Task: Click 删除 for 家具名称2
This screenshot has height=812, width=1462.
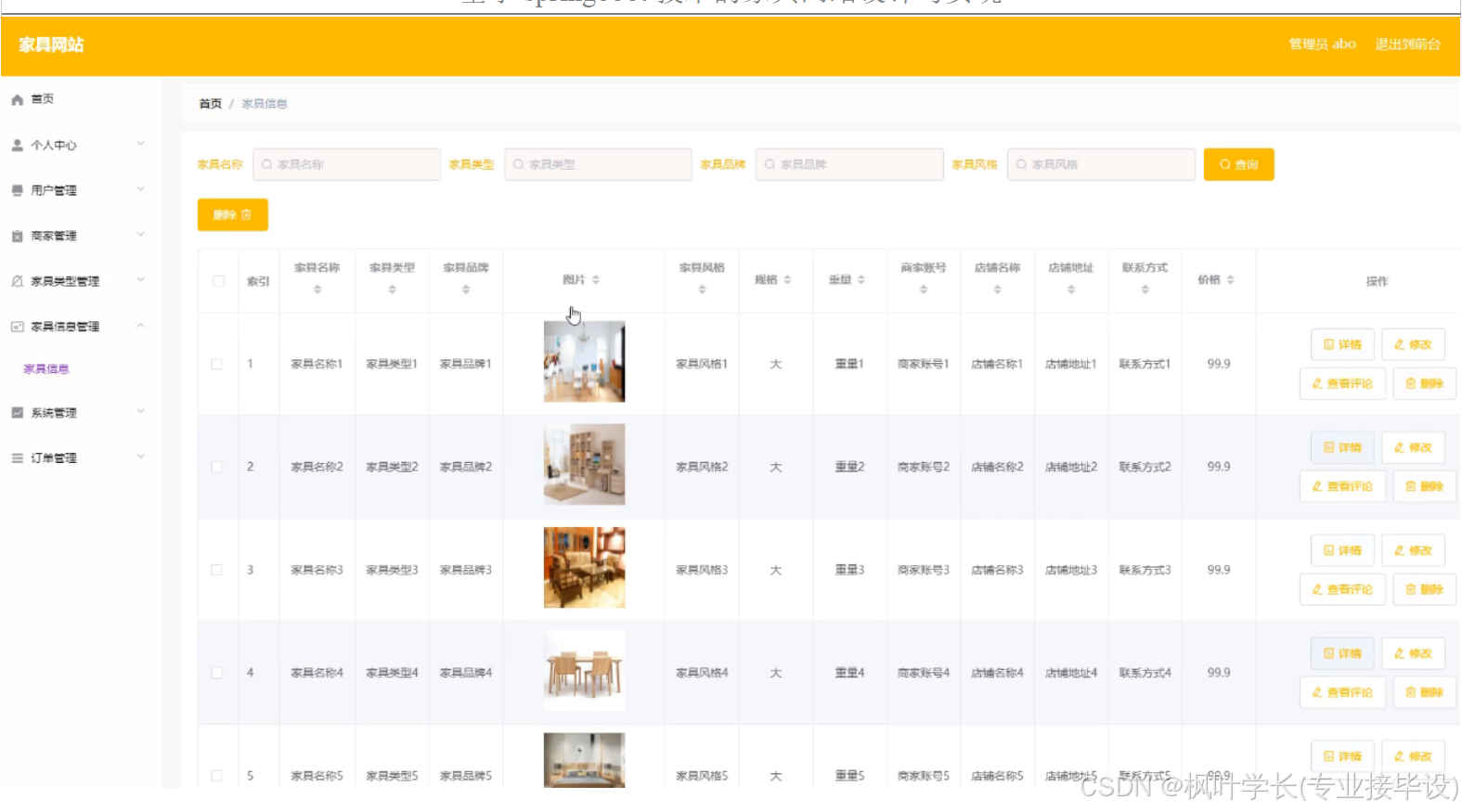Action: 1424,486
